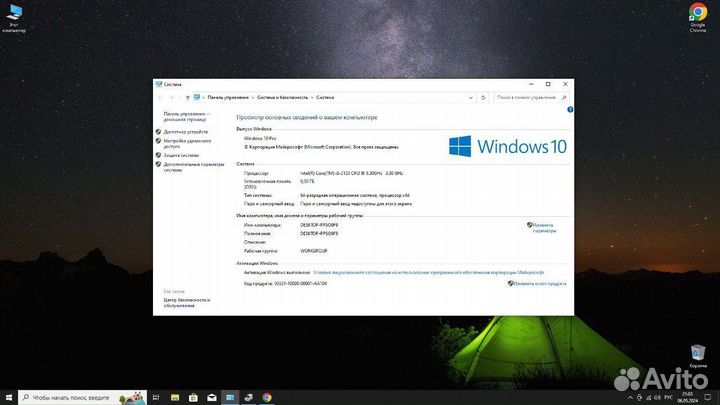The image size is (720, 405).
Task: Select the processor Intel Core i3-2120 text
Action: pyautogui.click(x=351, y=173)
